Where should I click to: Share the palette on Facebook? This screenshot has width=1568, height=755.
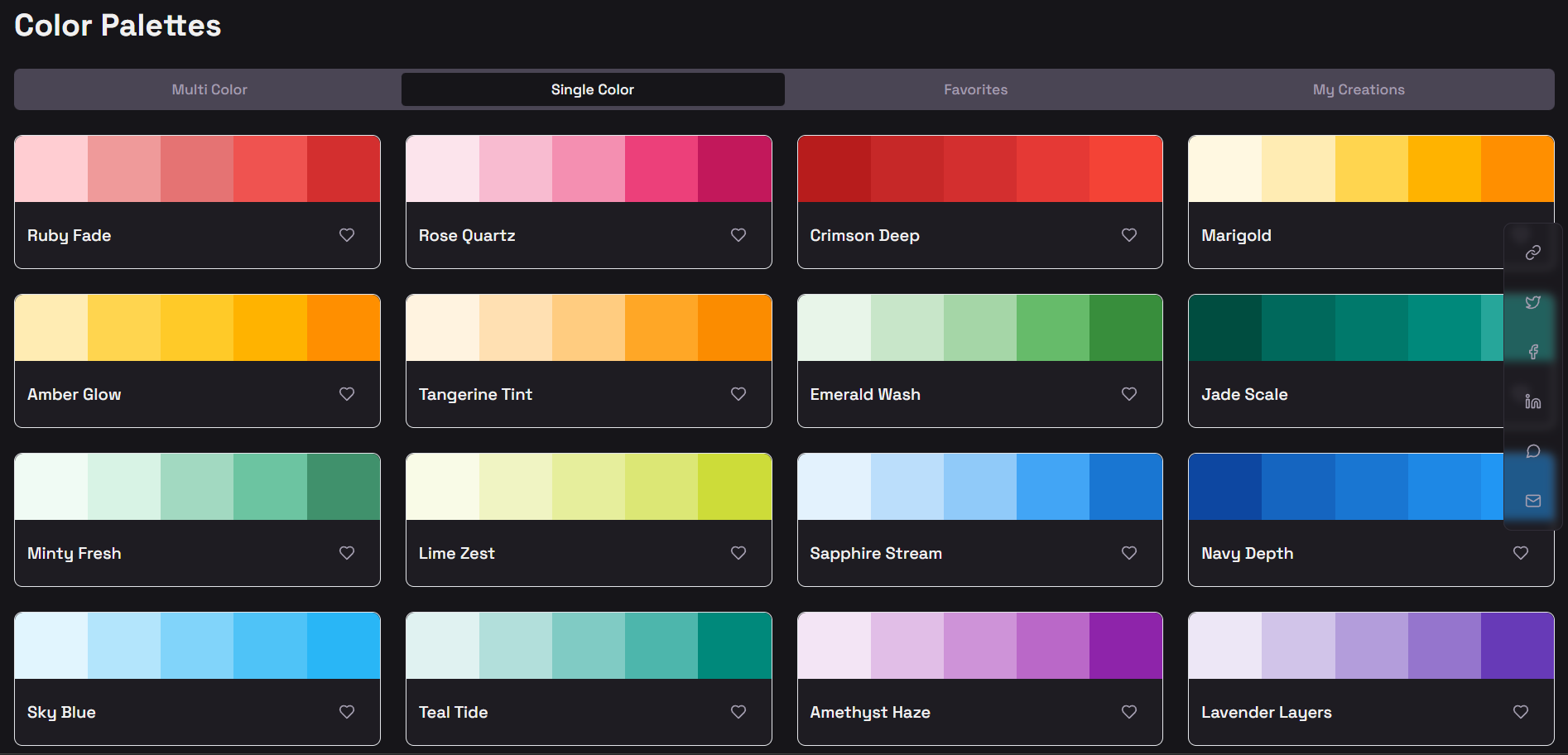(x=1532, y=352)
